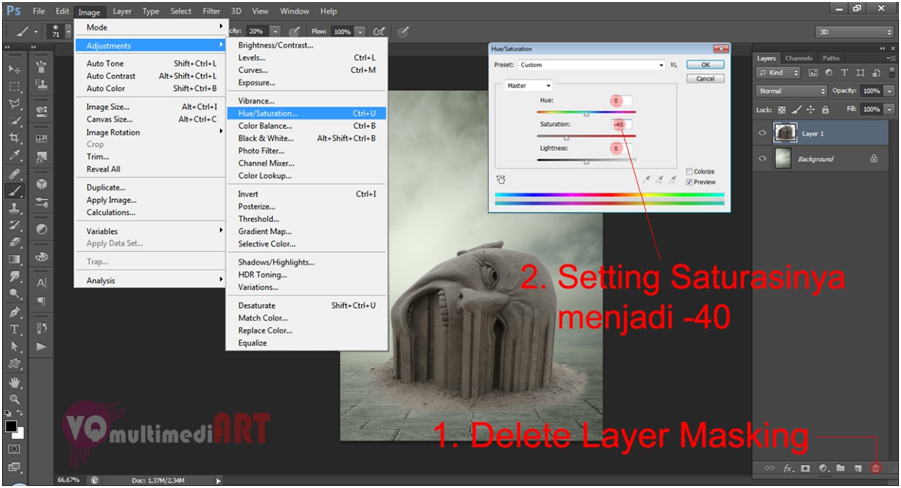The image size is (901, 488).
Task: Select the Clone Stamp tool
Action: (x=14, y=208)
